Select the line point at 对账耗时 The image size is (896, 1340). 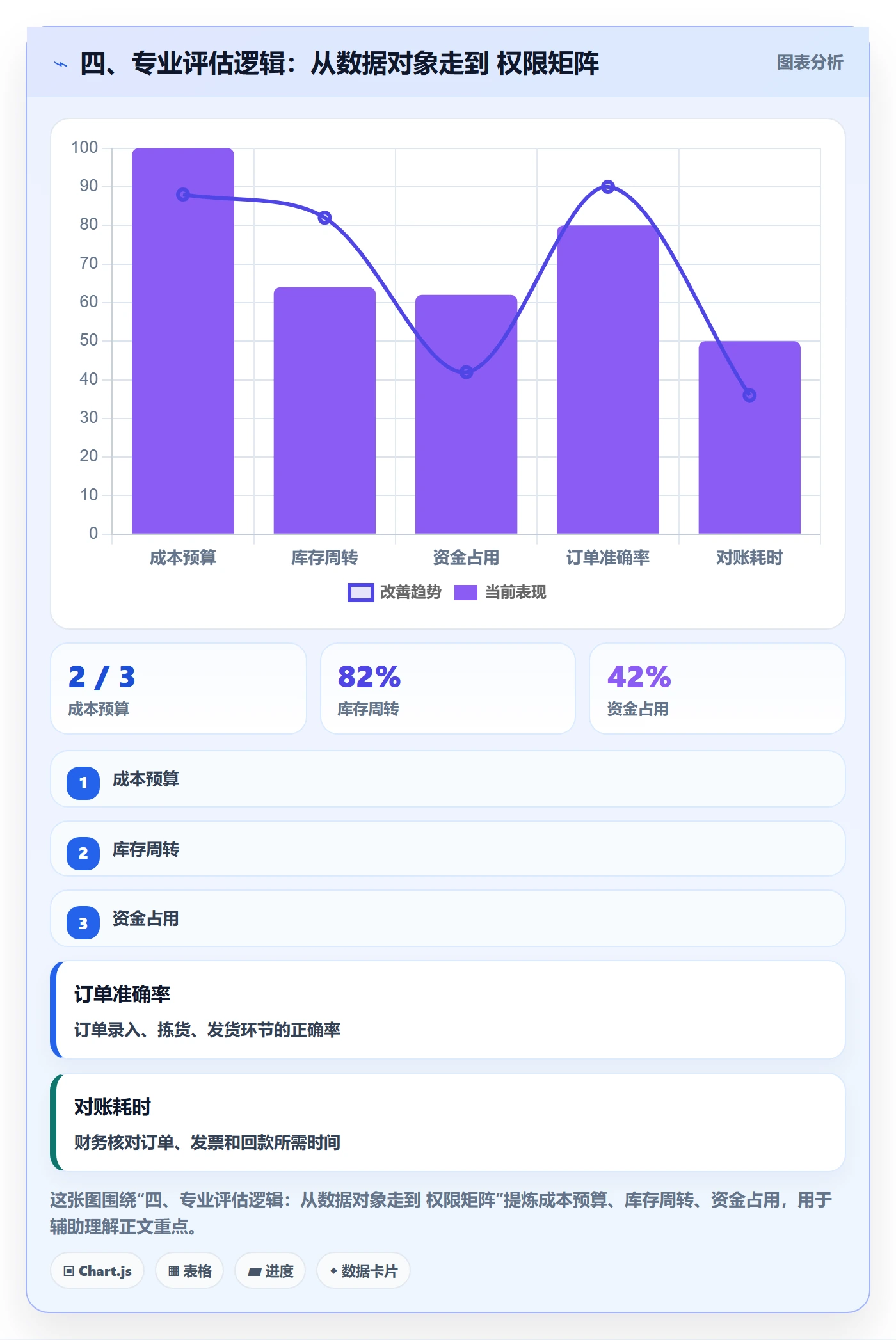click(x=749, y=395)
